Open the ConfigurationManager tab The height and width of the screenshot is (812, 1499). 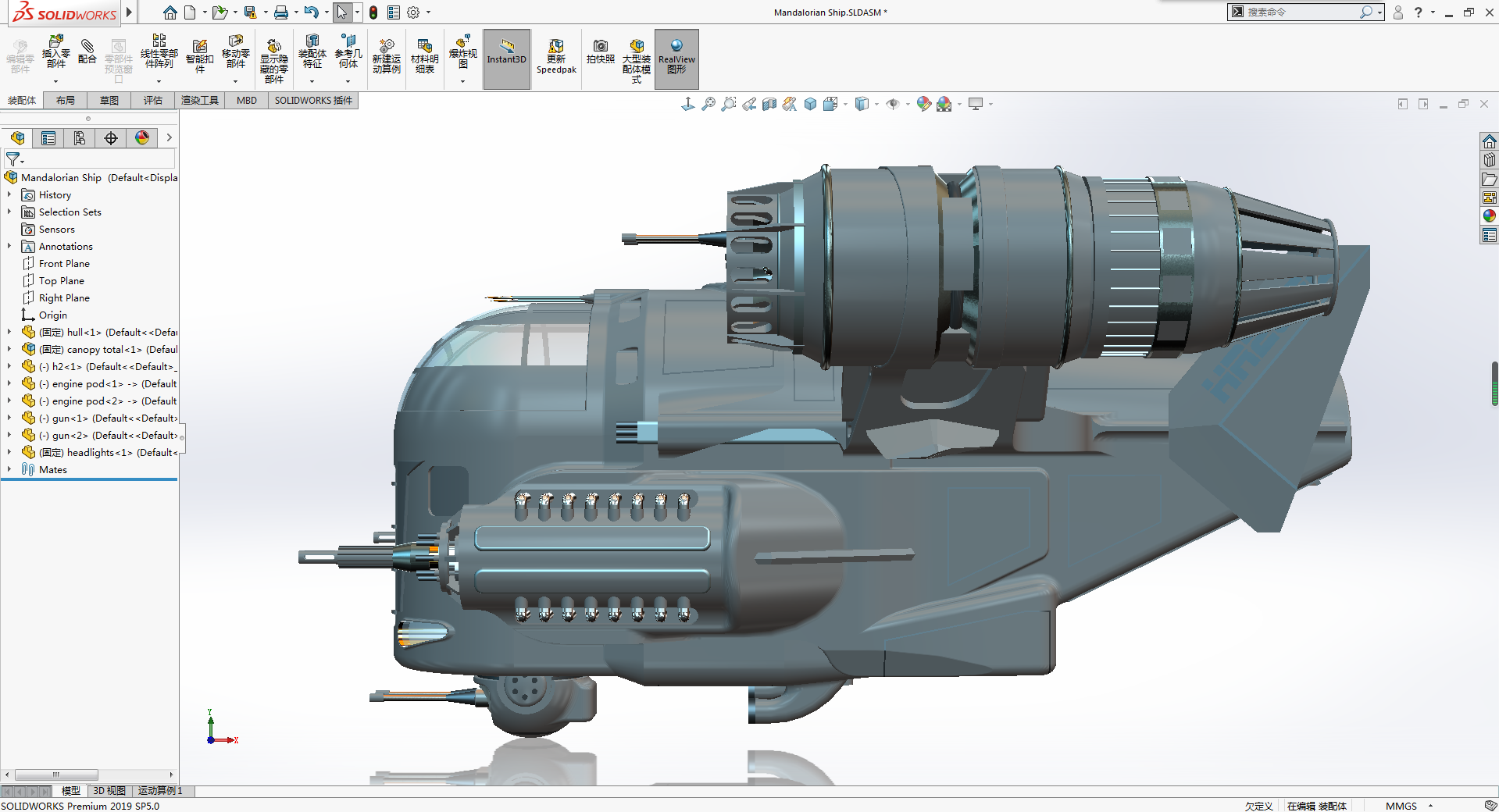tap(80, 138)
